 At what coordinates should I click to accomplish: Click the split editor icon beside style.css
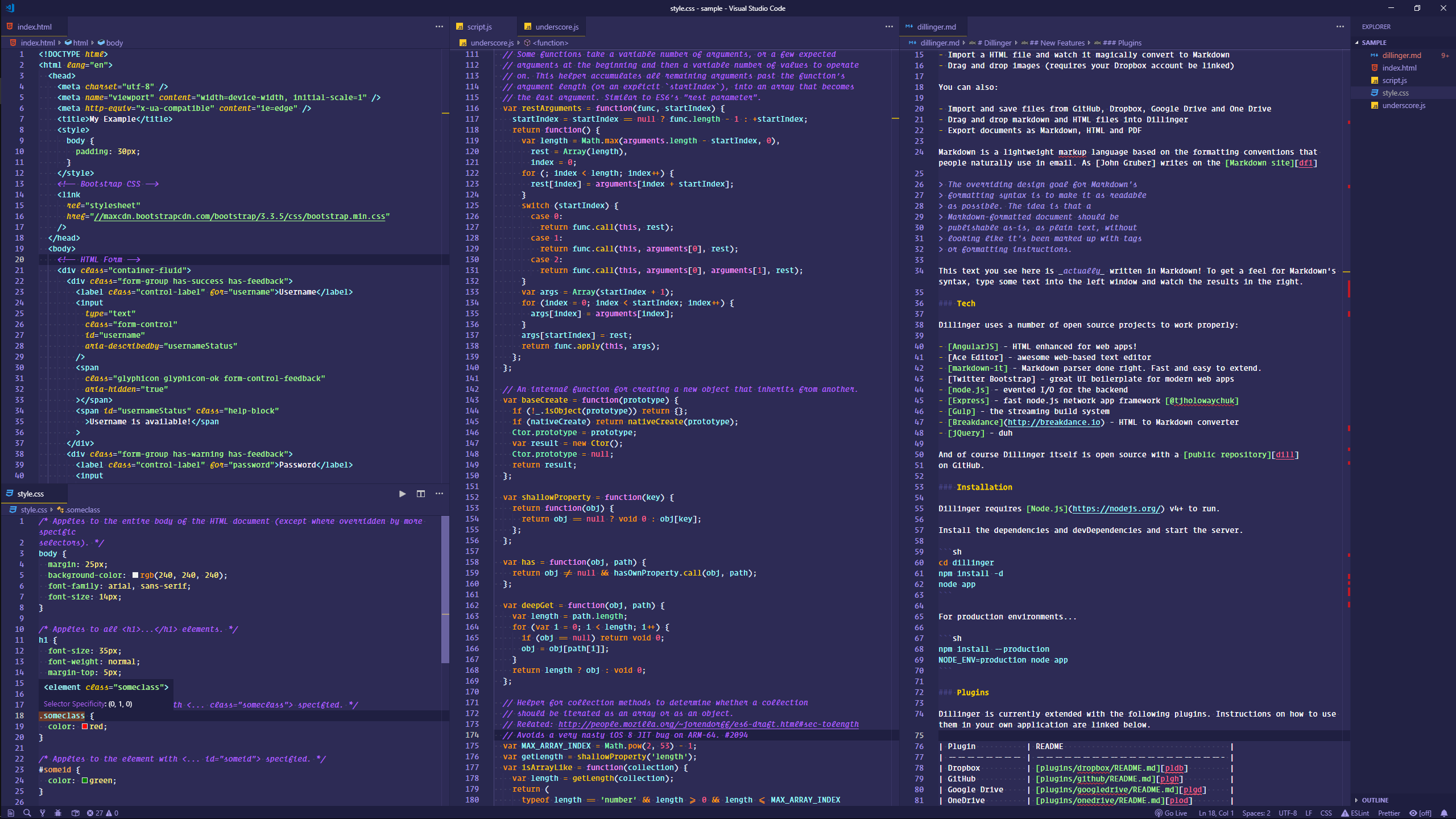click(x=420, y=494)
